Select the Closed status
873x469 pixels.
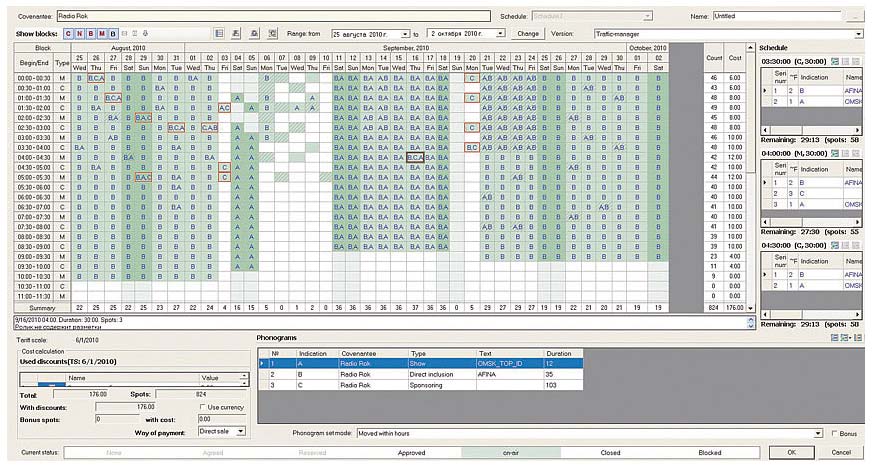pyautogui.click(x=610, y=453)
